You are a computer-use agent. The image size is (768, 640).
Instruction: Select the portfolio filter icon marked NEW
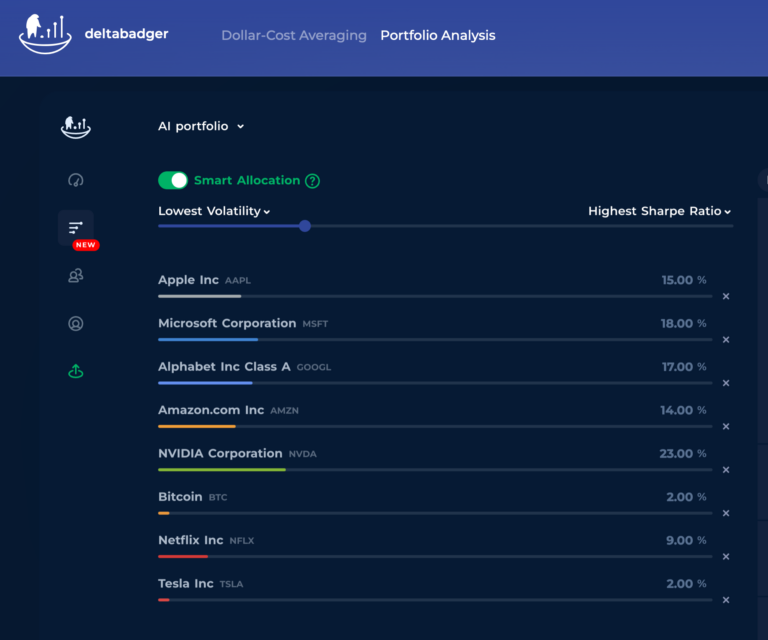point(76,228)
